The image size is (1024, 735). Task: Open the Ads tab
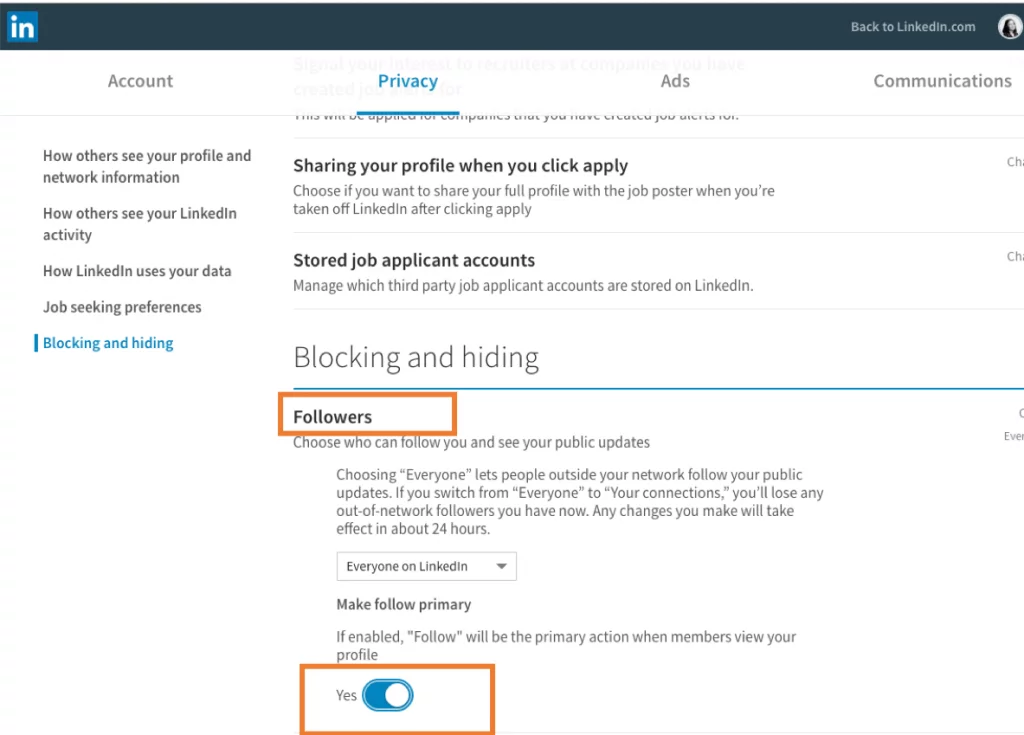(x=675, y=81)
